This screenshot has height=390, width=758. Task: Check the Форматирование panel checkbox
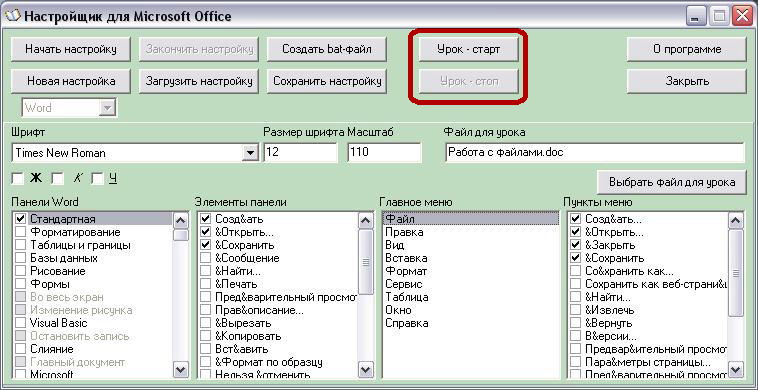[20, 232]
